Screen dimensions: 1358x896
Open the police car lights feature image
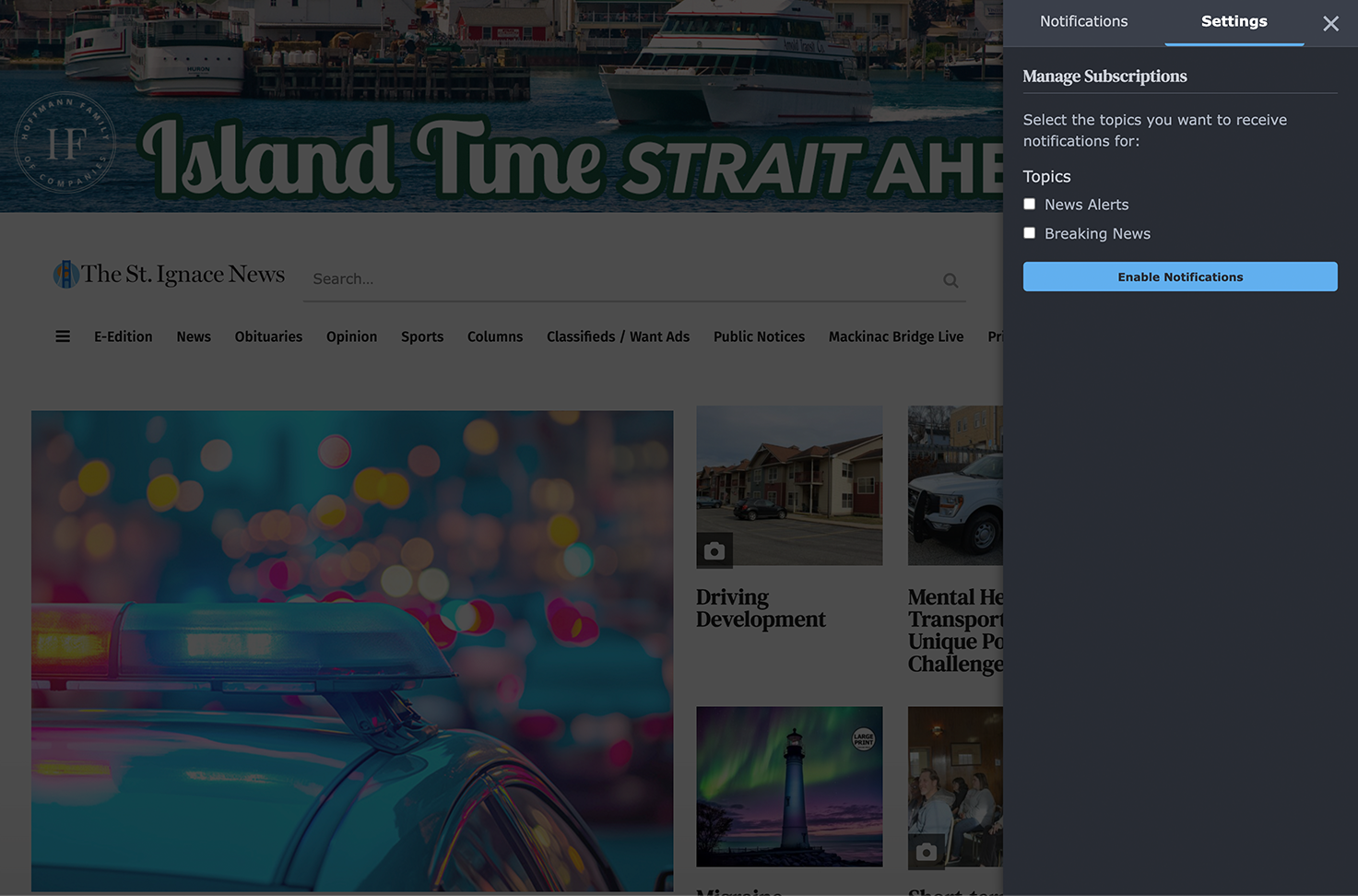pyautogui.click(x=352, y=651)
